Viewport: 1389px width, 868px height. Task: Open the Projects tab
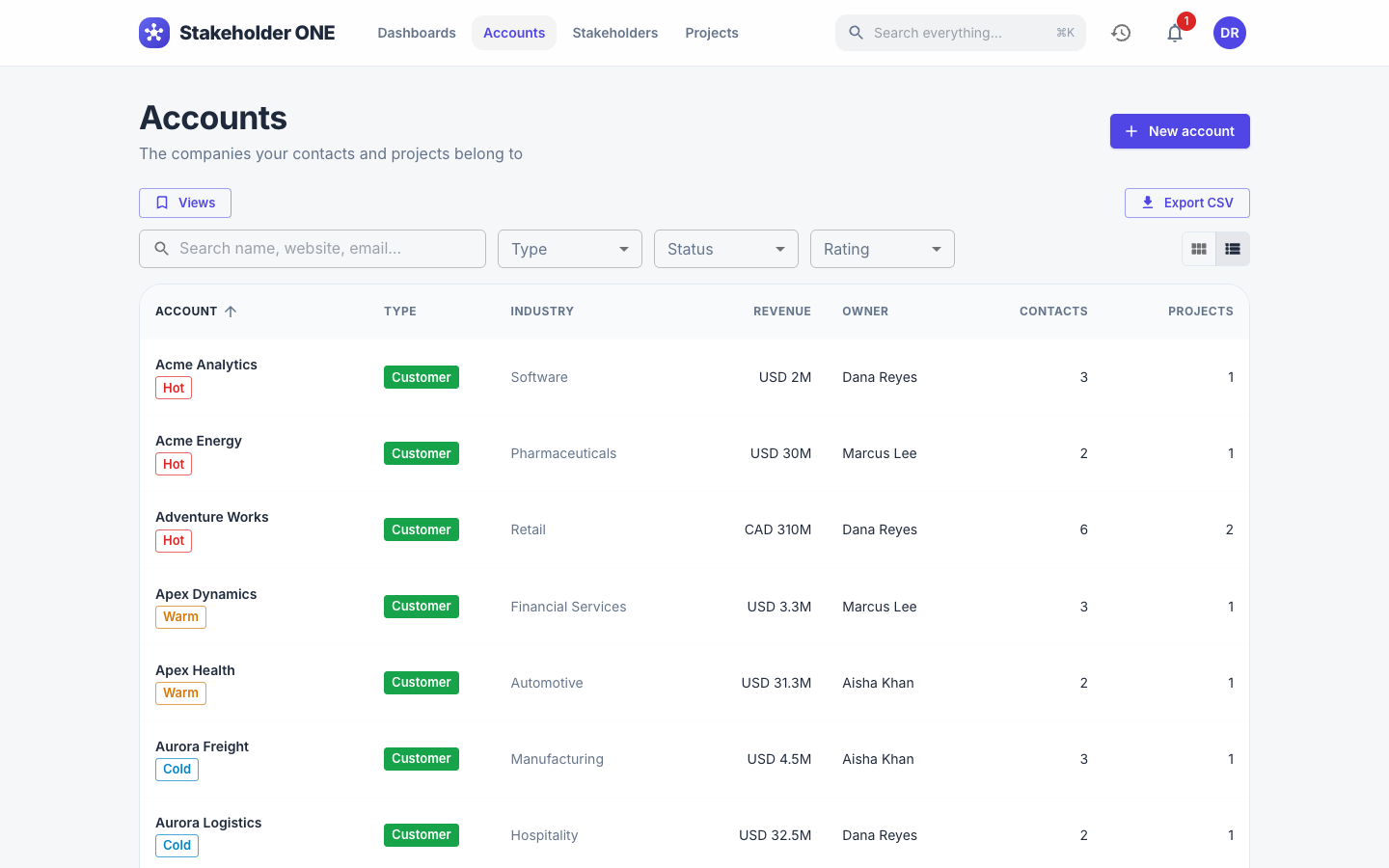tap(712, 33)
